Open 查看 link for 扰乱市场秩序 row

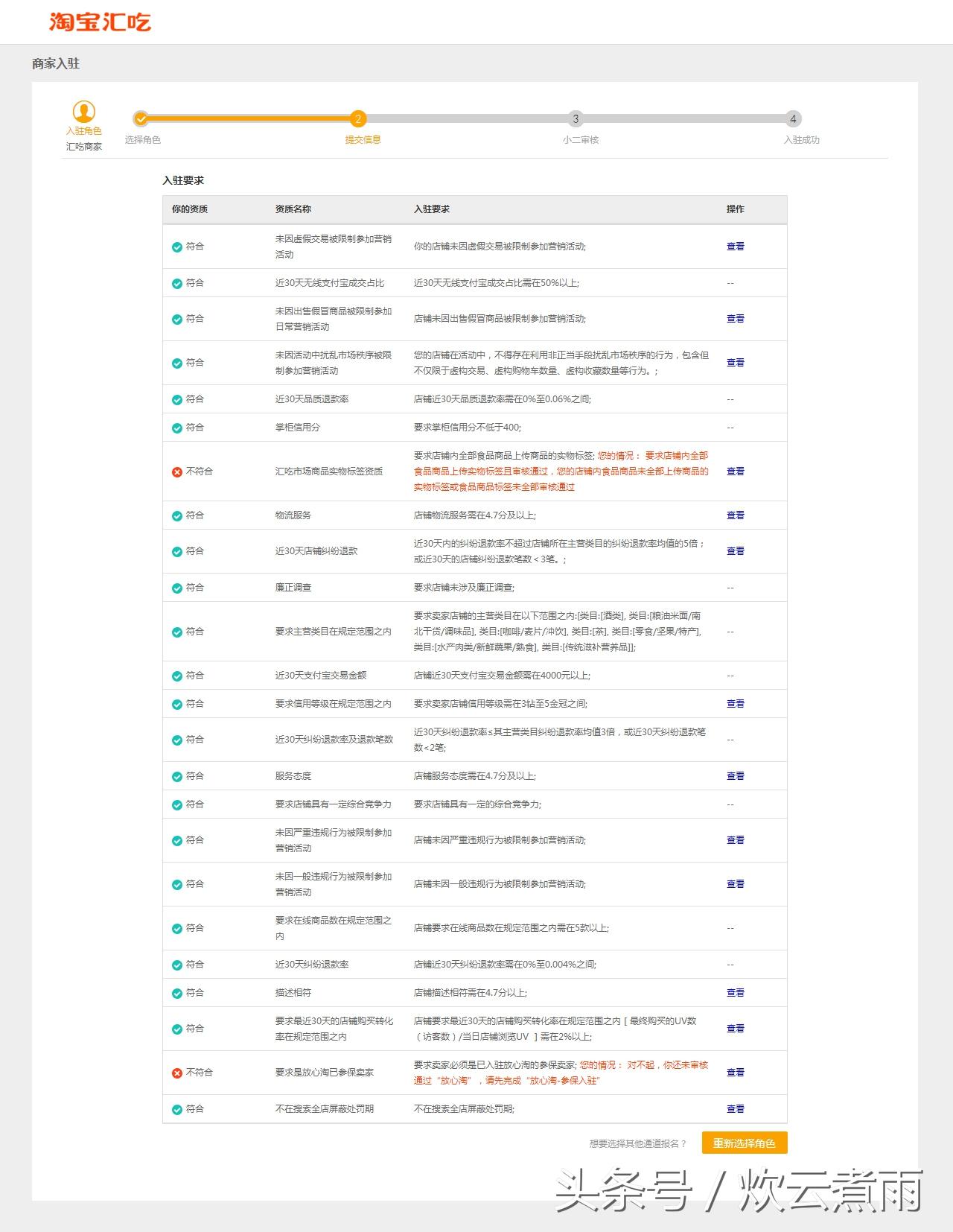coord(735,363)
